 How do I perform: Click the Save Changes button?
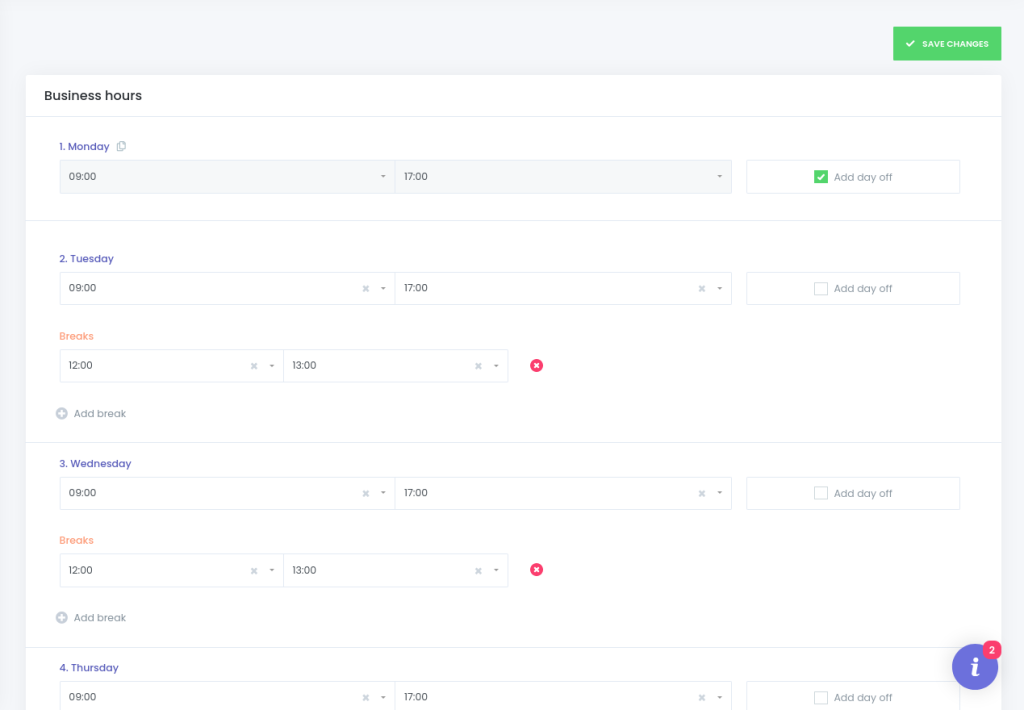947,44
